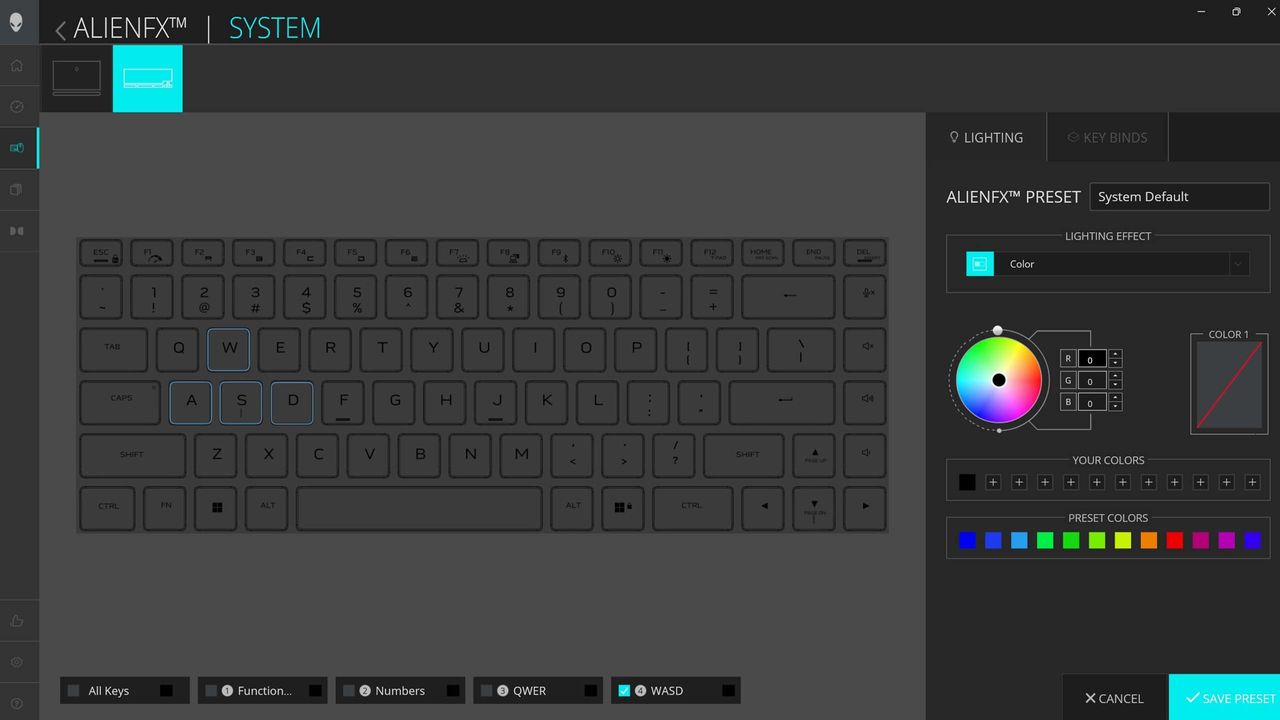Uncheck the WASD group checkbox
This screenshot has height=720, width=1280.
point(625,690)
